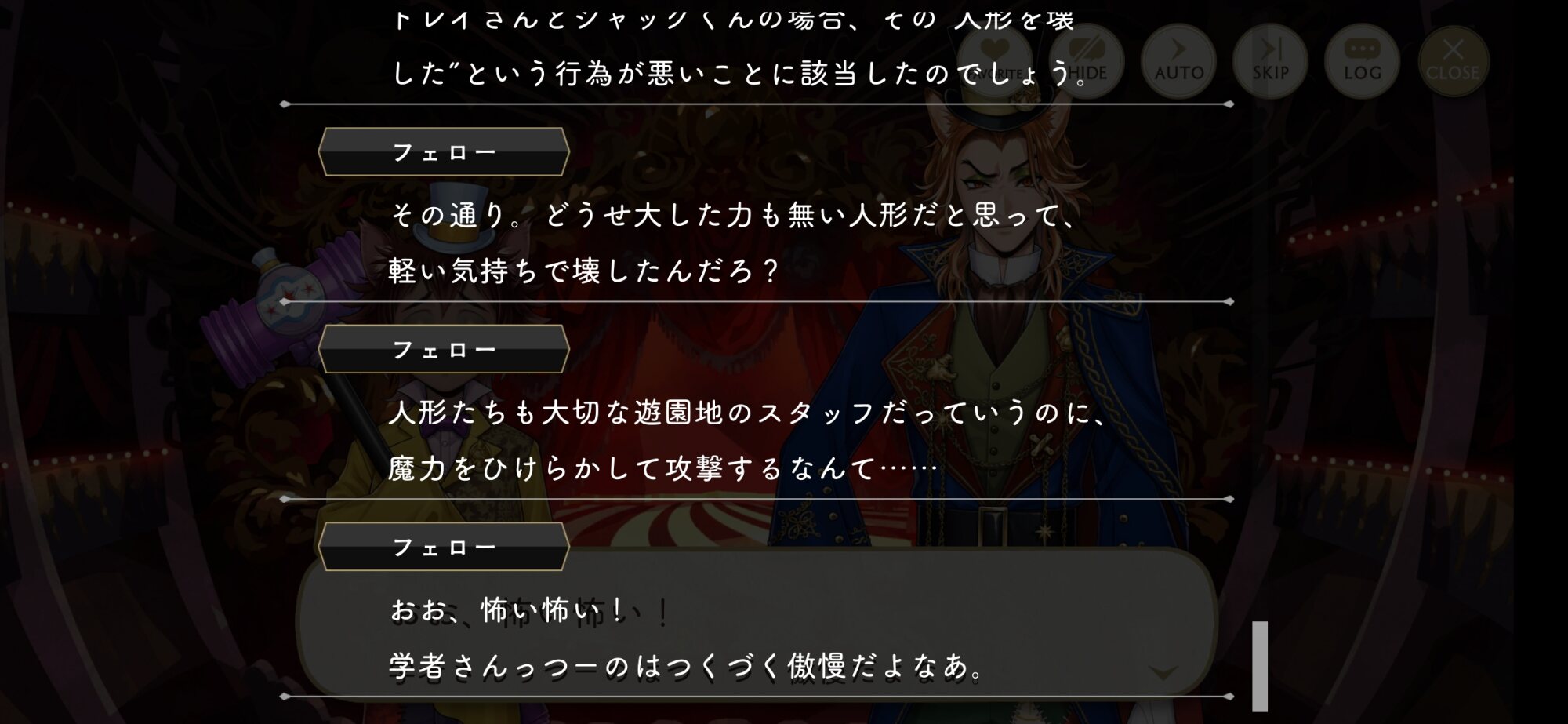Close the log with the CLOSE X
Screen dimensions: 1568x724
click(x=1453, y=61)
